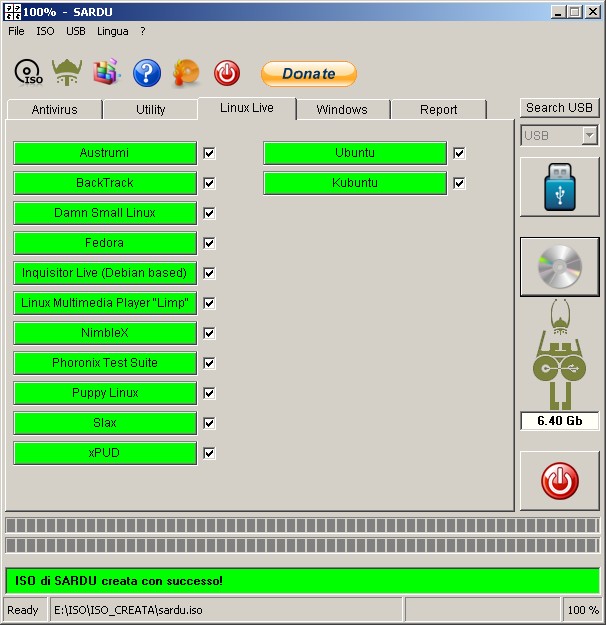606x625 pixels.
Task: Click the red power icon in toolbar
Action: 227,73
